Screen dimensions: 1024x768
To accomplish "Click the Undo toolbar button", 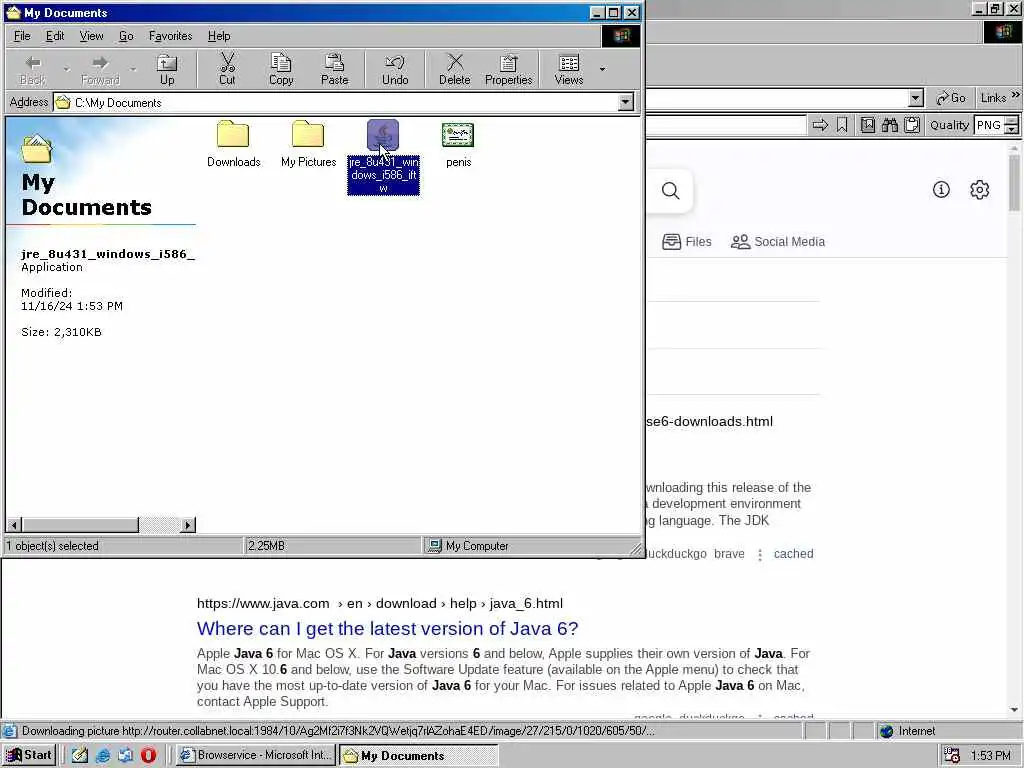I will click(x=394, y=70).
